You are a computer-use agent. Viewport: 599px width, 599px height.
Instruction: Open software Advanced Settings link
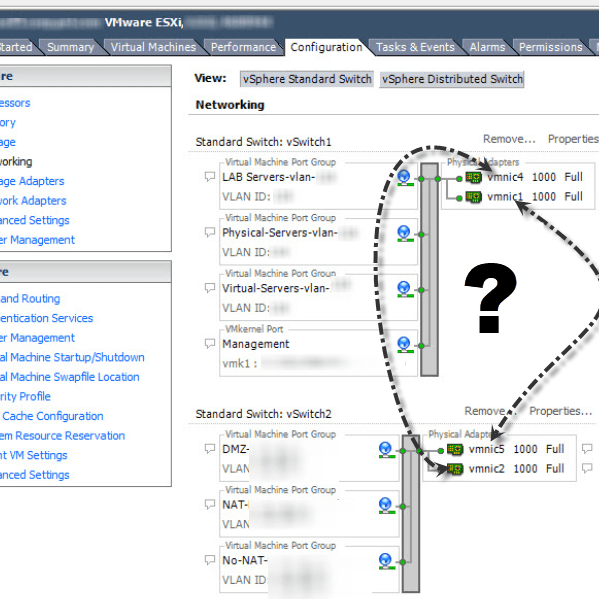tap(35, 475)
